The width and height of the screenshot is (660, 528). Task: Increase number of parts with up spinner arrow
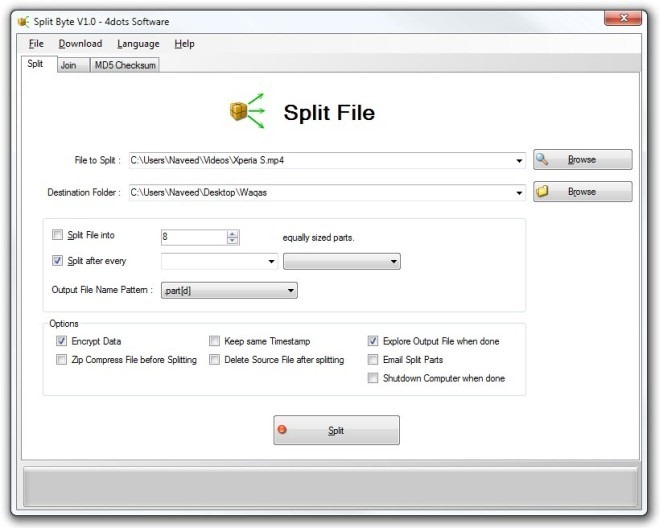(x=232, y=234)
